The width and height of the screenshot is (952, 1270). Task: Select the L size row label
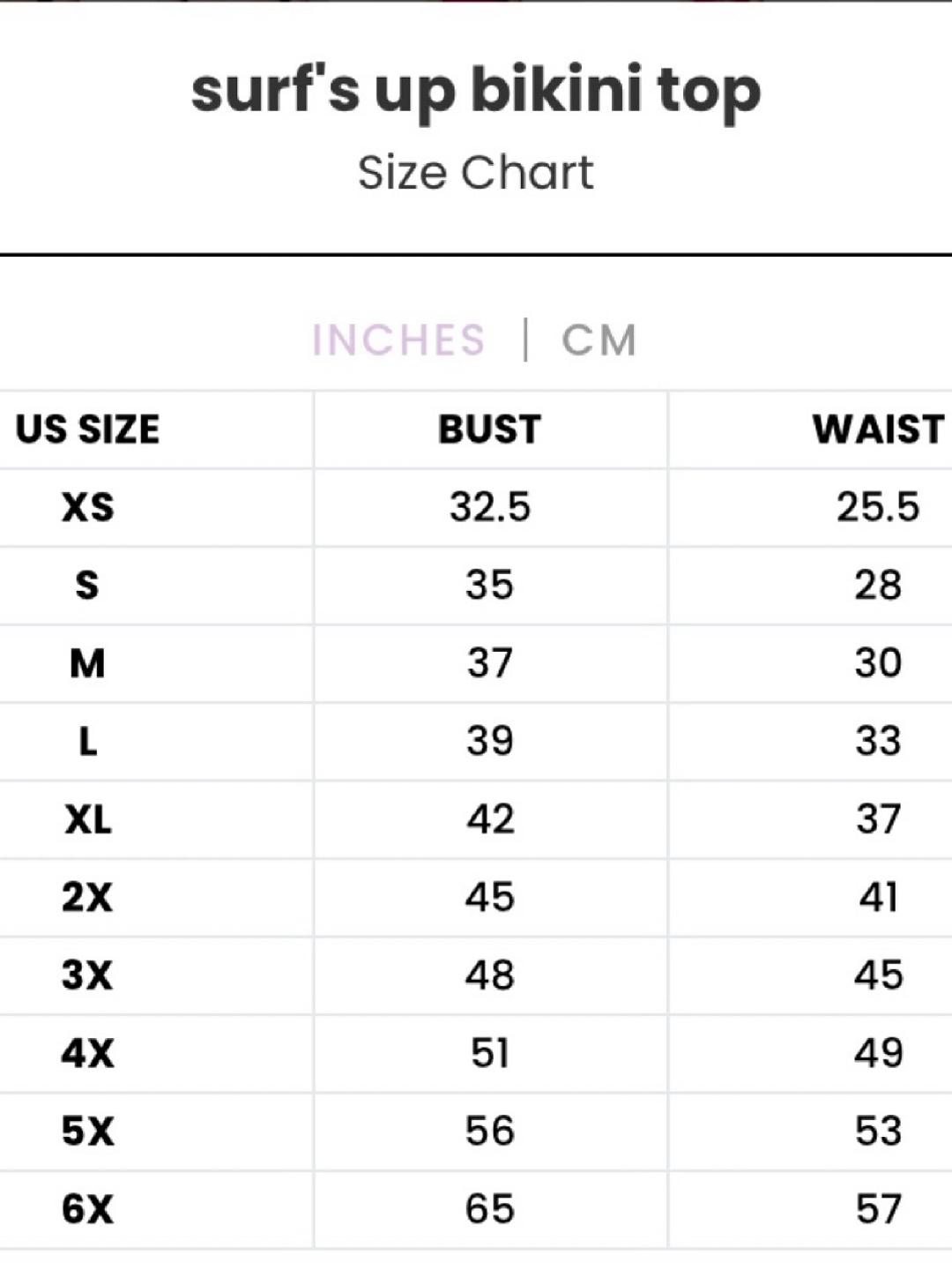[87, 741]
